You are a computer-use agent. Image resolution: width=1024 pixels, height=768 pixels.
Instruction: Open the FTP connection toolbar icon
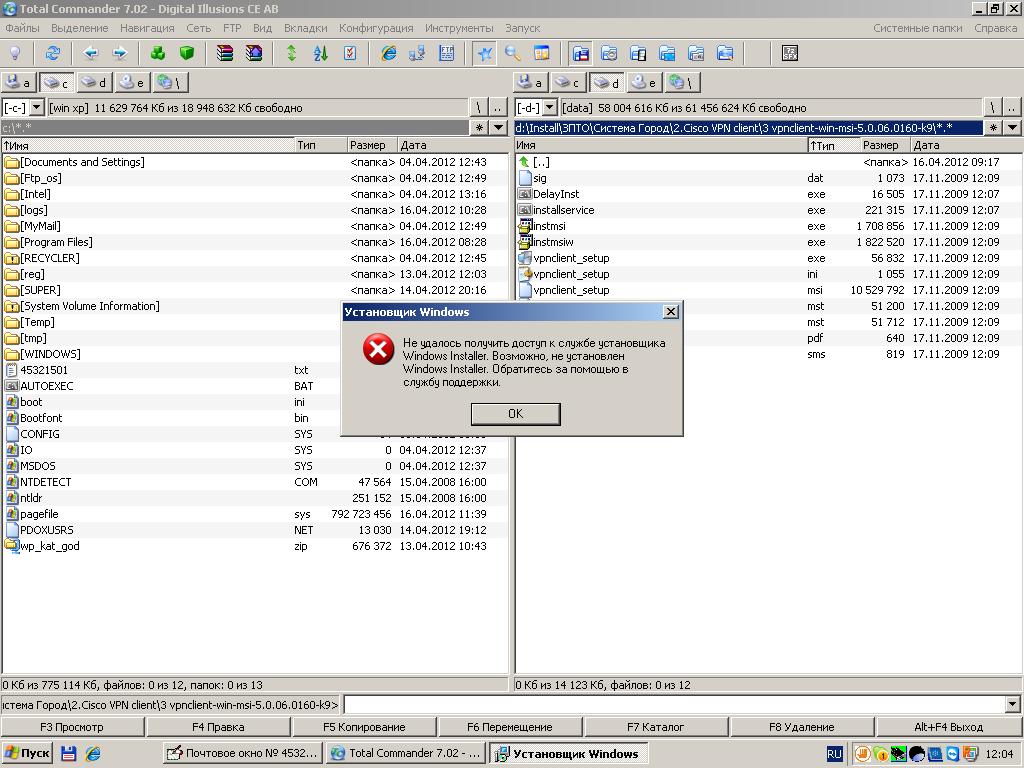click(447, 54)
